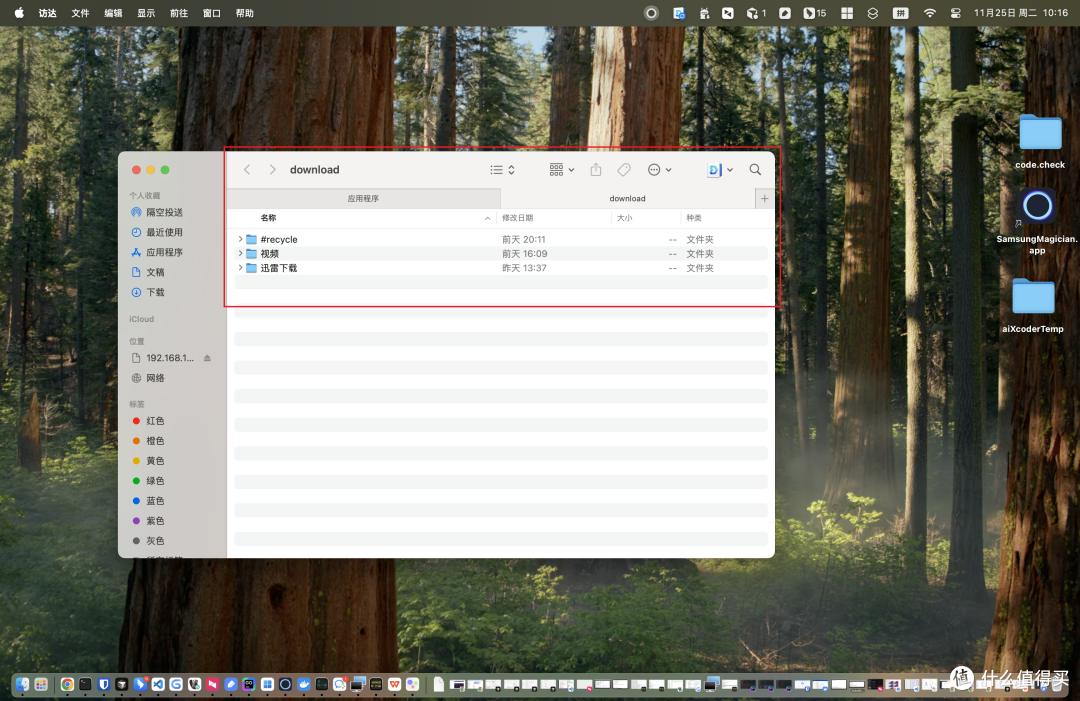Open 最近使用 in sidebar
Screen dimensions: 1080x701
[157, 232]
